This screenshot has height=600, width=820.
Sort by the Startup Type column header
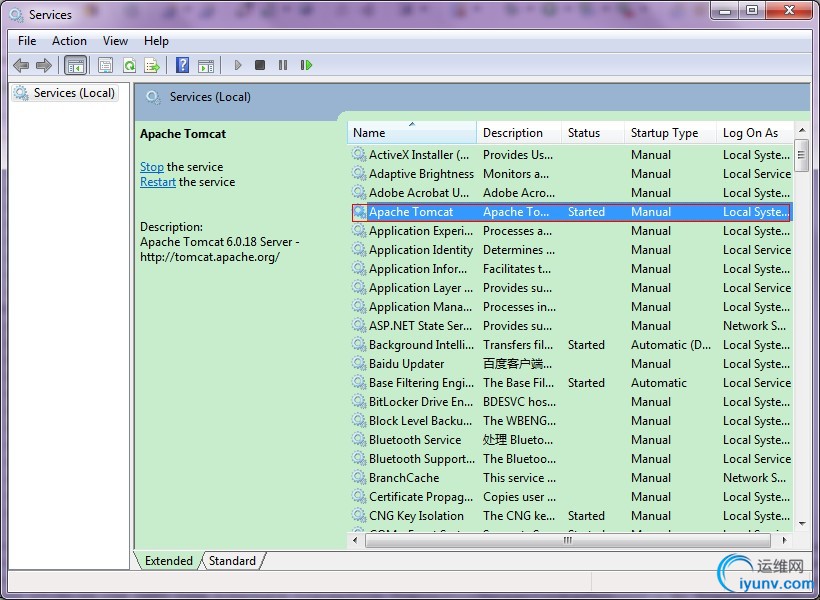(x=670, y=133)
